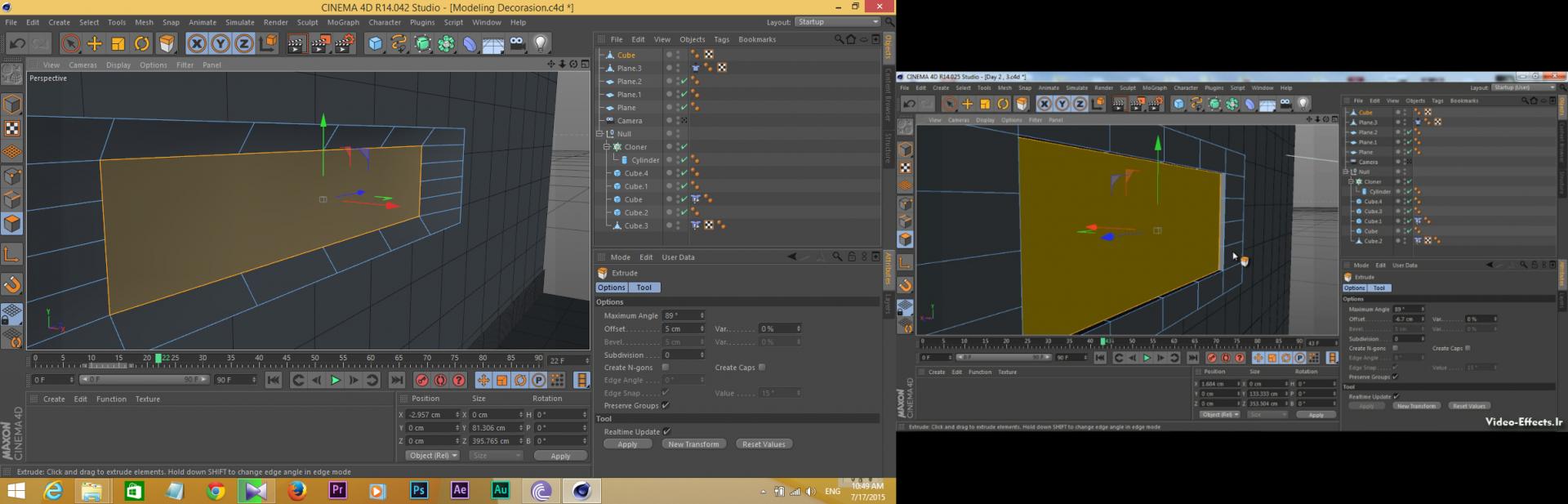1568x504 pixels.
Task: Toggle Realtime Update in left Tool section
Action: tap(666, 431)
